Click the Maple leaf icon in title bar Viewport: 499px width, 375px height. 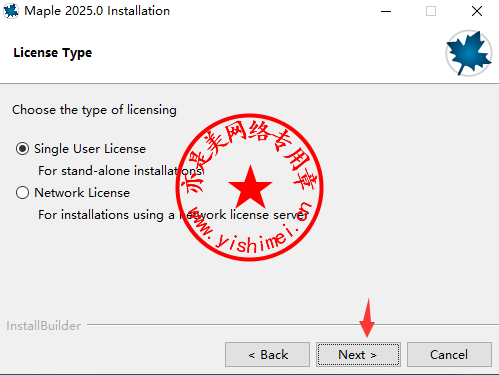(x=11, y=11)
